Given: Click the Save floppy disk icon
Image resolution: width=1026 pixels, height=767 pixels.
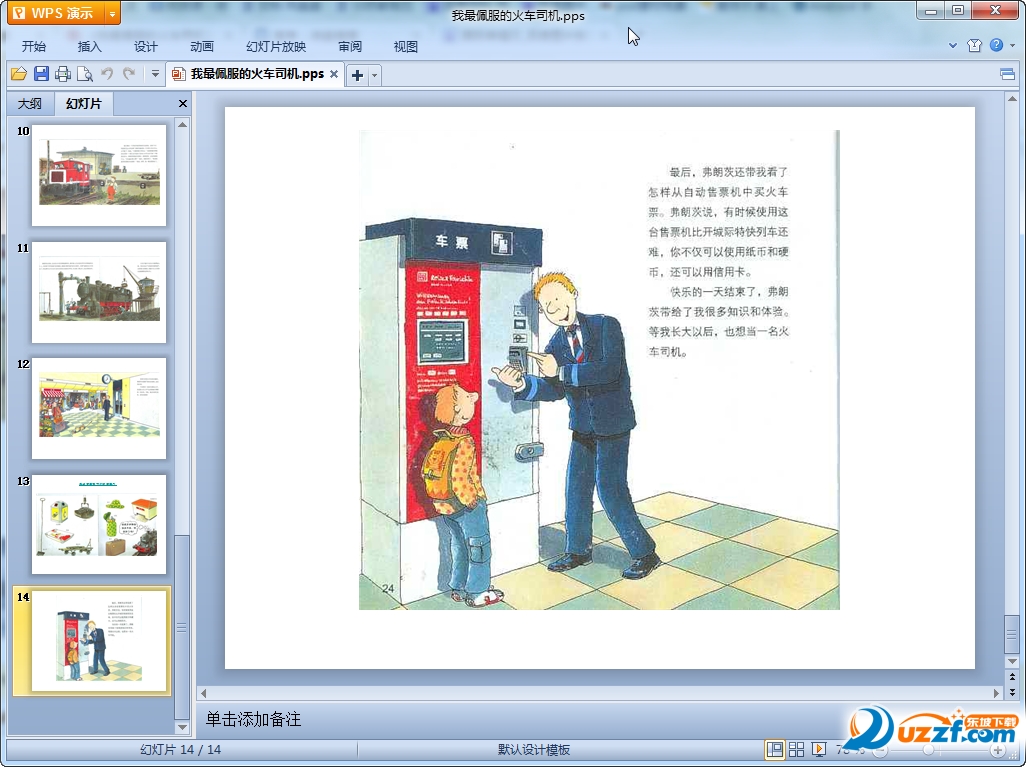Looking at the screenshot, I should [x=41, y=74].
